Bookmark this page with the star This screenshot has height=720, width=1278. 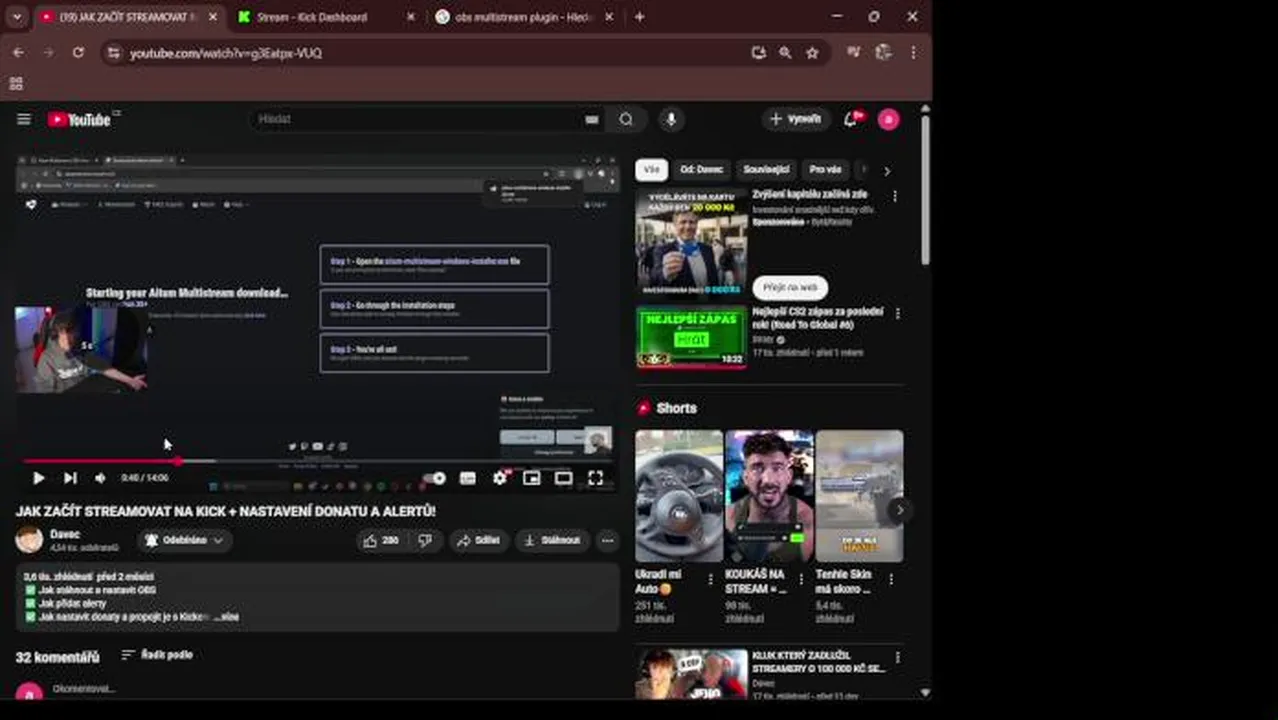pos(812,53)
